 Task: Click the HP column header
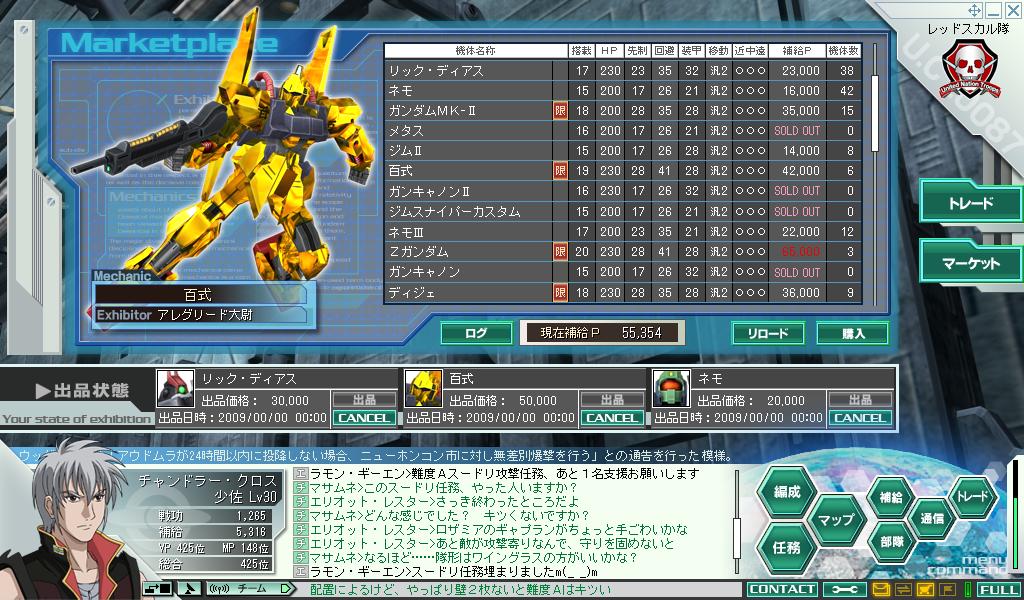[x=609, y=51]
